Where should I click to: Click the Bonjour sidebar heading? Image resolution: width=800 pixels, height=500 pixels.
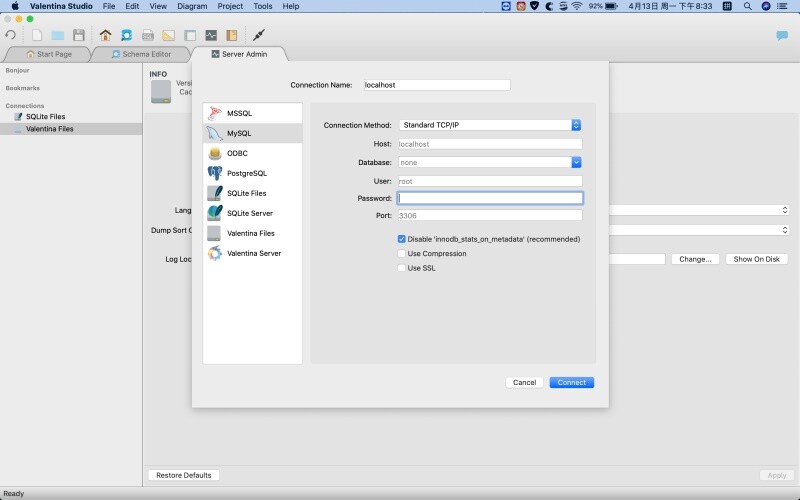(x=17, y=70)
